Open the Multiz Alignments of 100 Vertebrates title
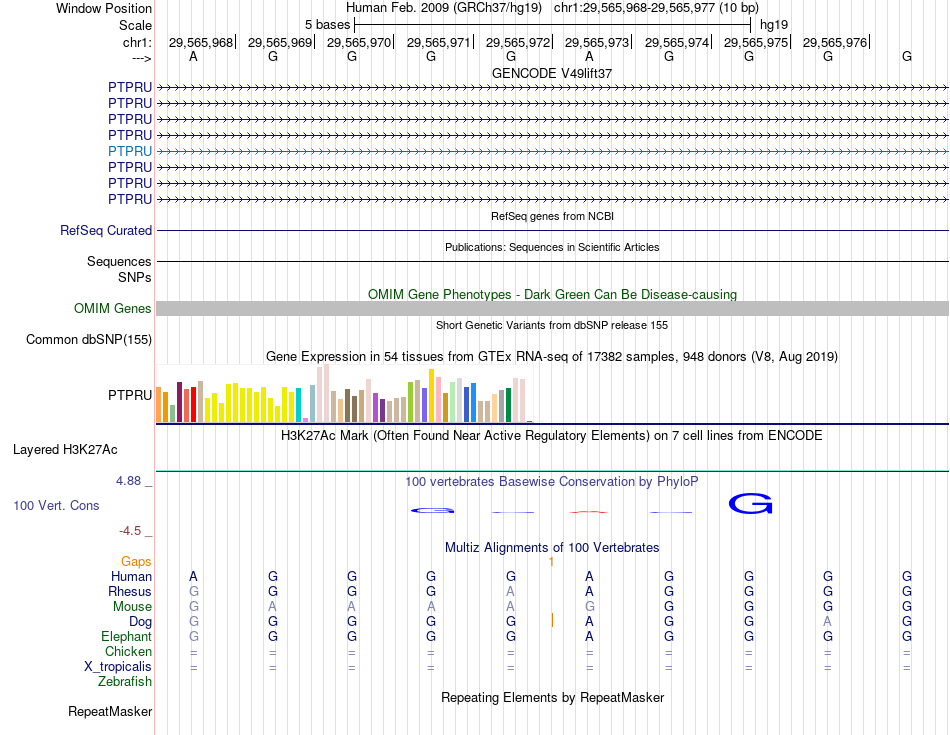Screen dimensions: 950x735 click(552, 547)
